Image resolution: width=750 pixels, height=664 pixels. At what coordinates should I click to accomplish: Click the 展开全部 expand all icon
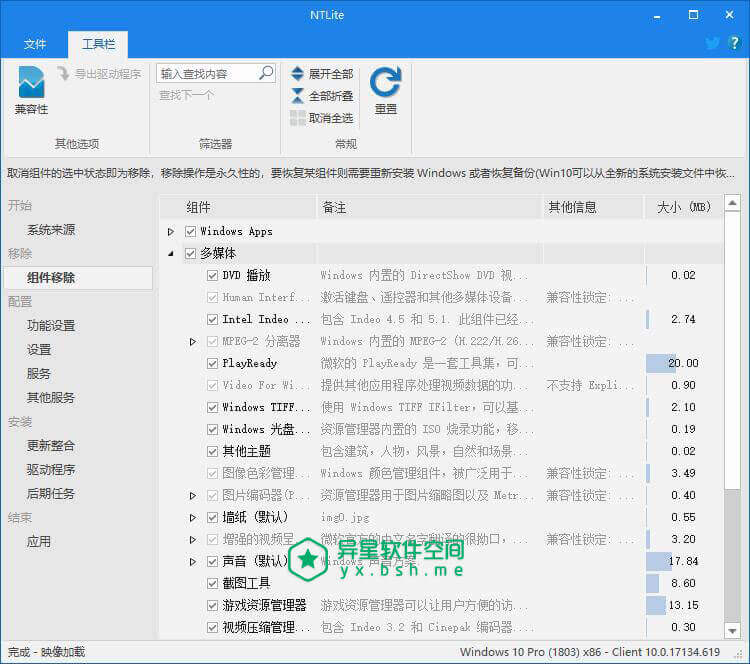[x=298, y=74]
